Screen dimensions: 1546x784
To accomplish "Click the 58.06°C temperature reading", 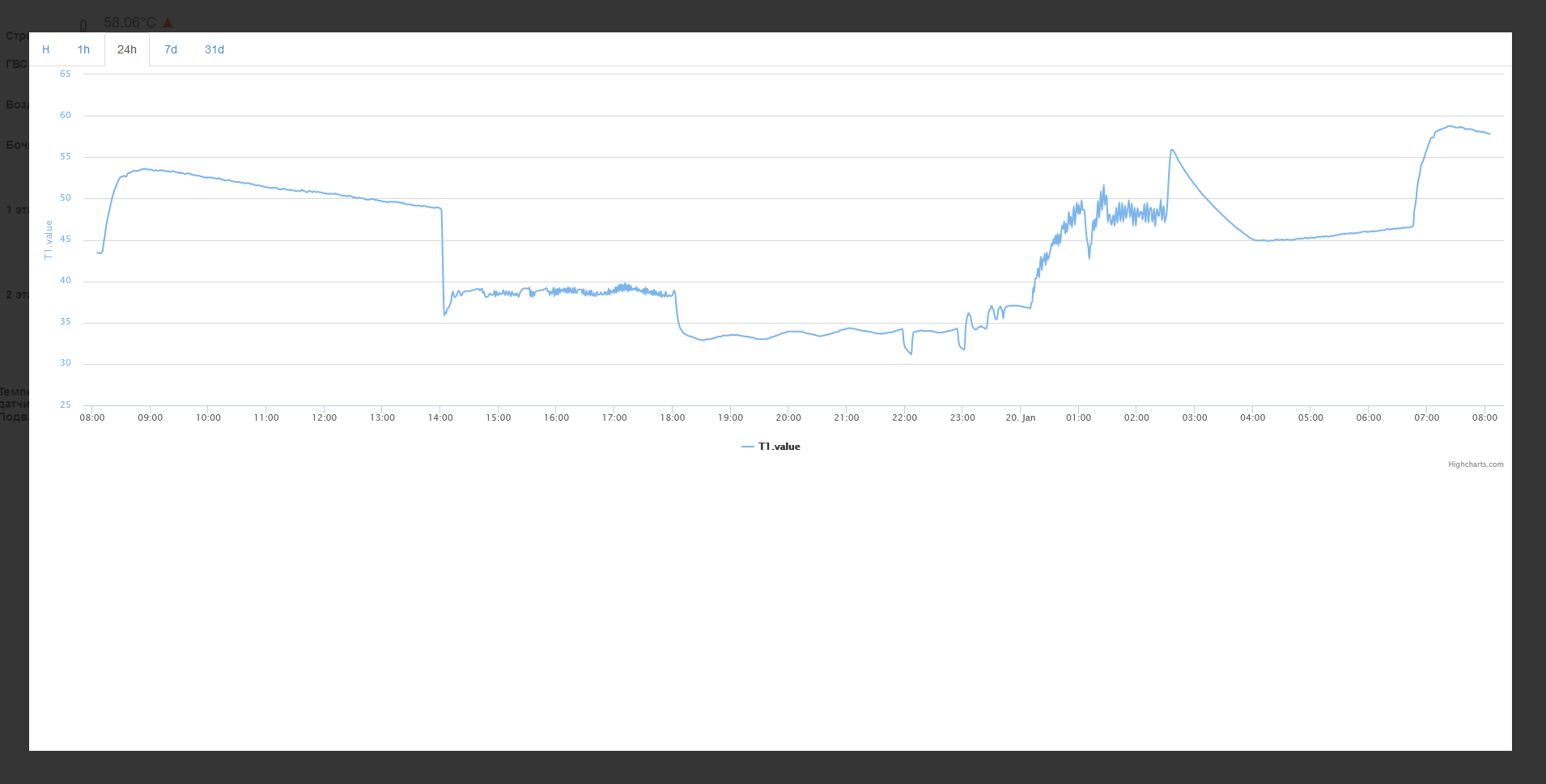I will tap(130, 23).
